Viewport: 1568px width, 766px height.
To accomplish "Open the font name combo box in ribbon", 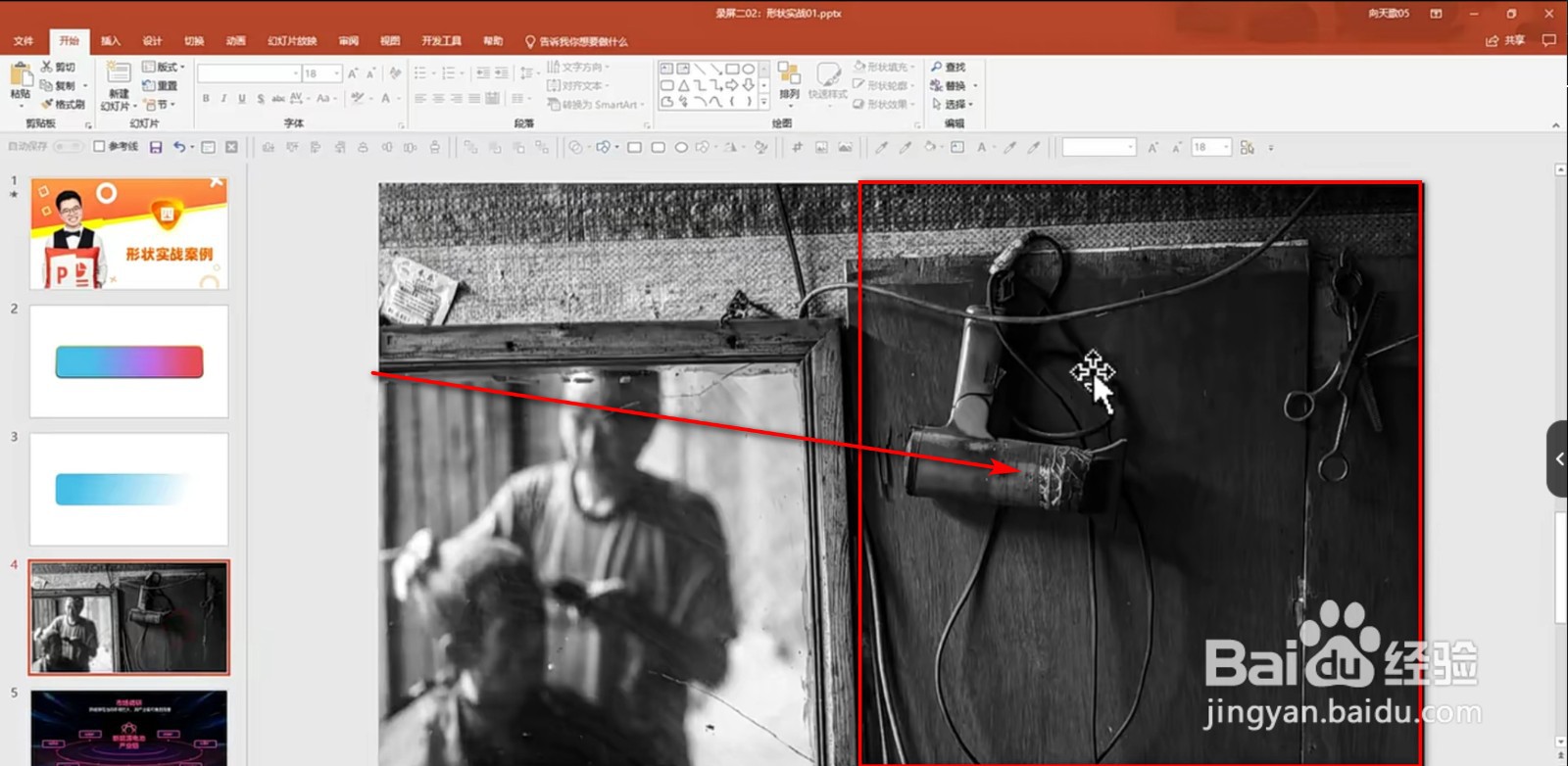I will tap(249, 73).
